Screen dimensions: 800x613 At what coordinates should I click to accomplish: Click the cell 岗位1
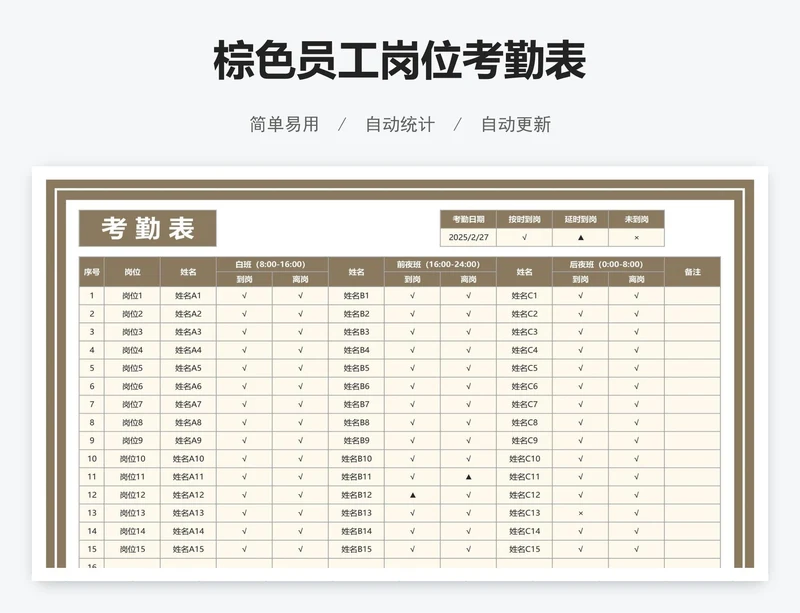(132, 296)
